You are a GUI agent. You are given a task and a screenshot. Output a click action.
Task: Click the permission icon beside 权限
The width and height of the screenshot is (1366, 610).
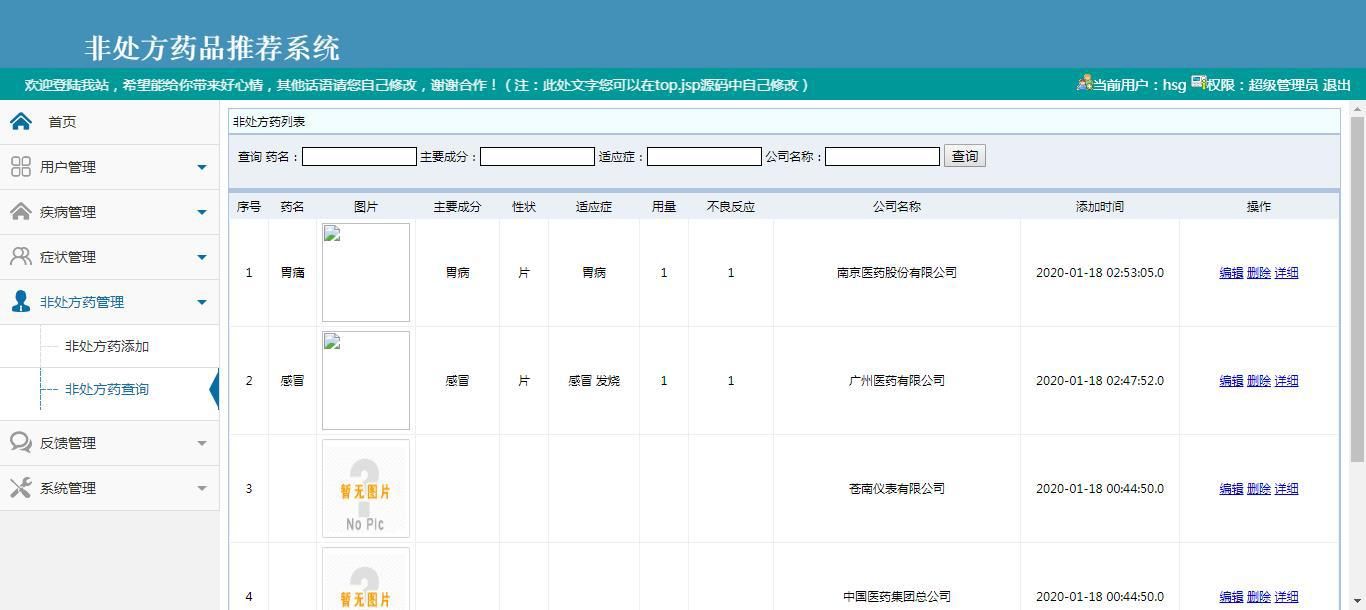click(x=1198, y=83)
